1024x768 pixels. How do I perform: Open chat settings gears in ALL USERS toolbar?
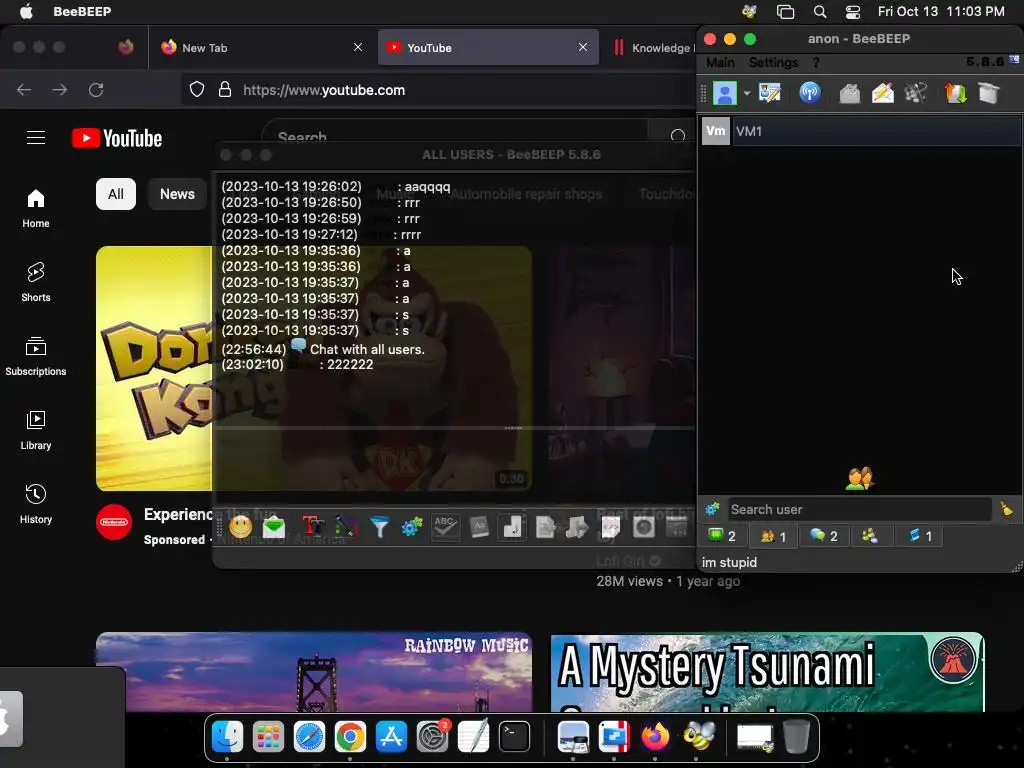click(x=412, y=526)
